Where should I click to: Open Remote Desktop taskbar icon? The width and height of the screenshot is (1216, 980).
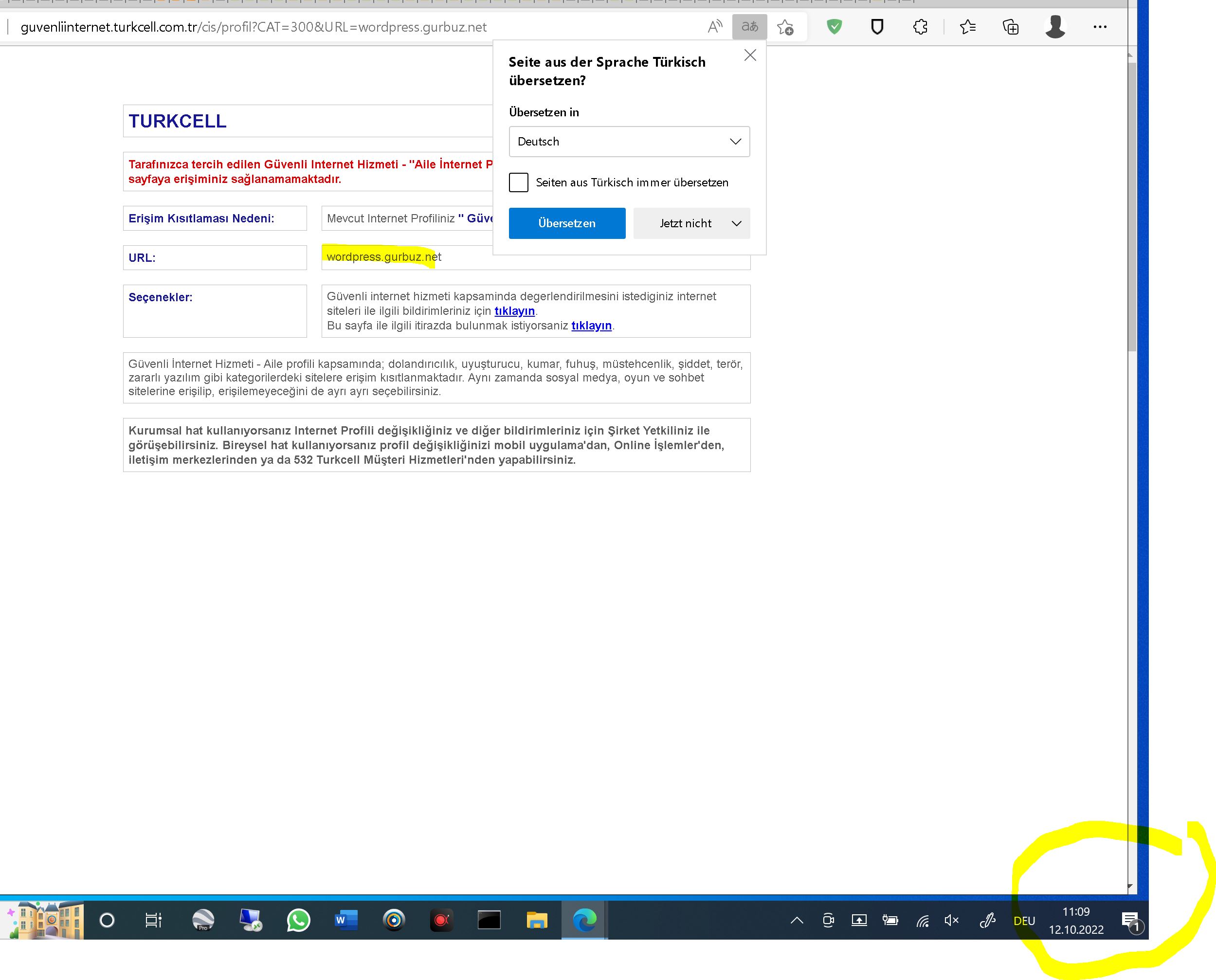coord(251,920)
